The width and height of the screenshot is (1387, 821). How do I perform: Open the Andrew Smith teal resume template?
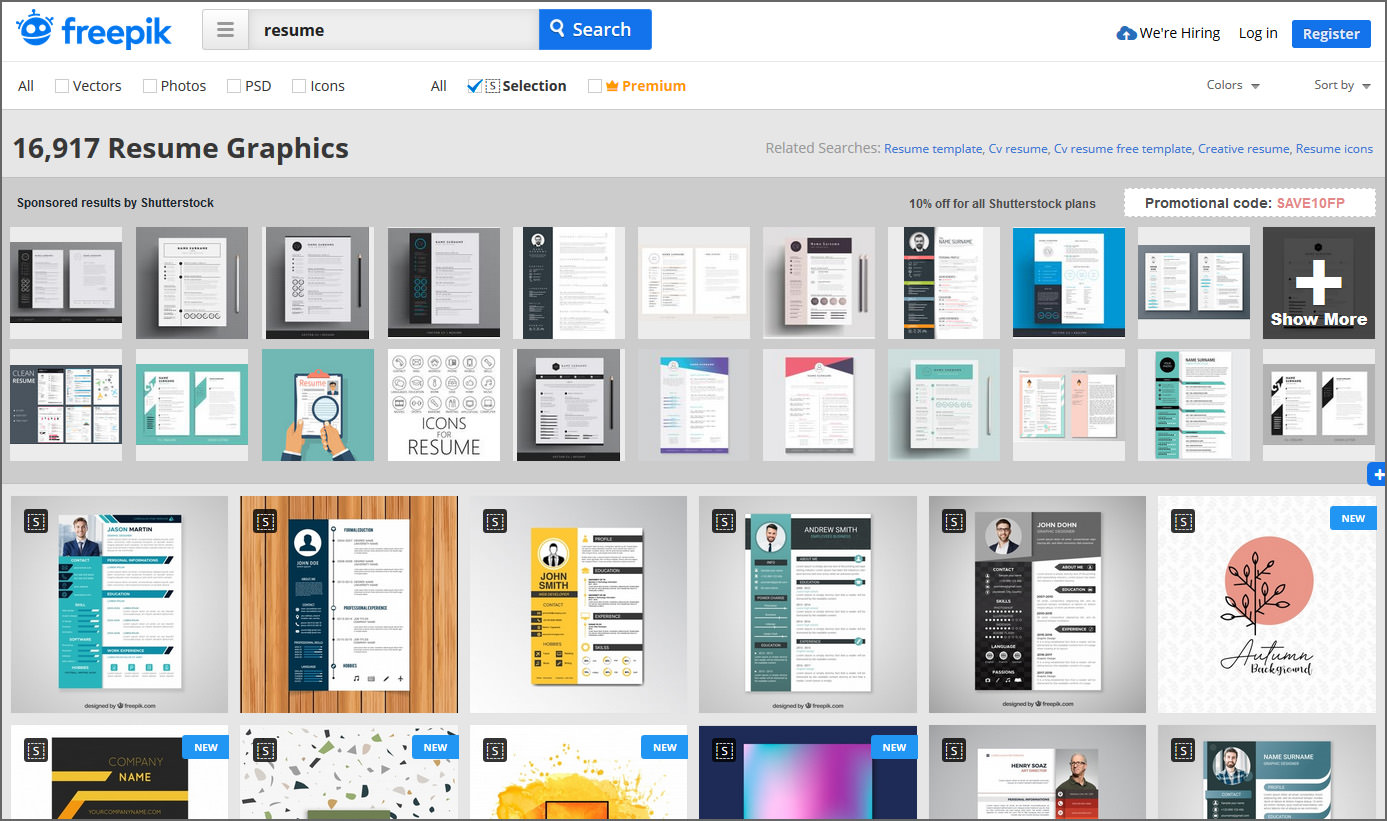click(x=808, y=604)
